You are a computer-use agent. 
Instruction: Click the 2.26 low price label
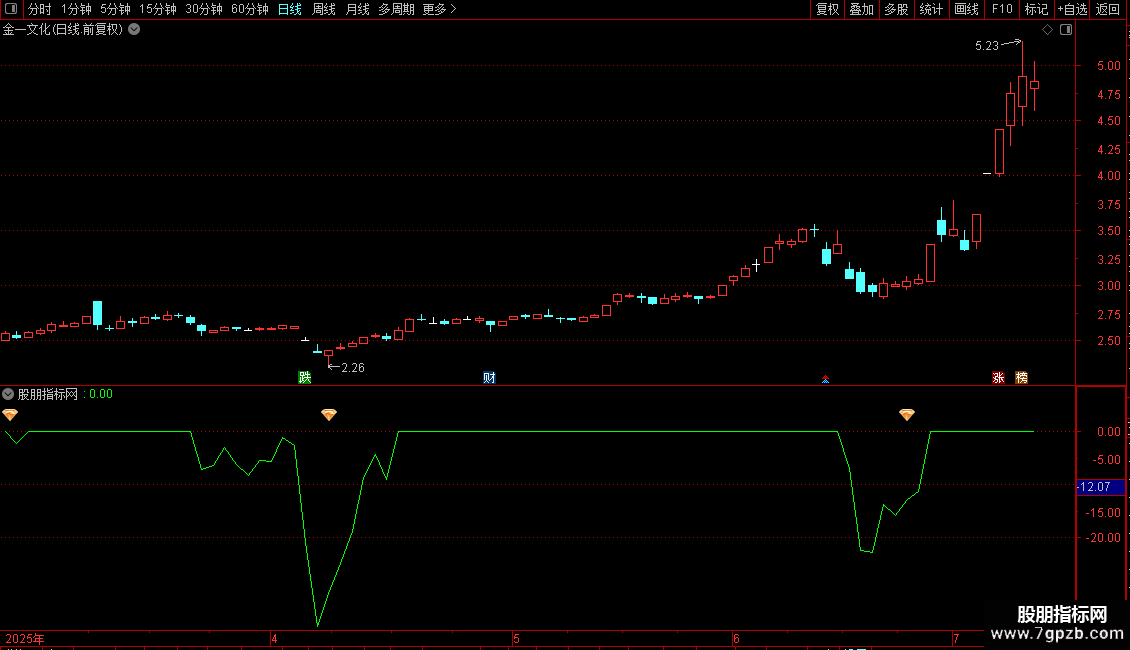pos(352,368)
